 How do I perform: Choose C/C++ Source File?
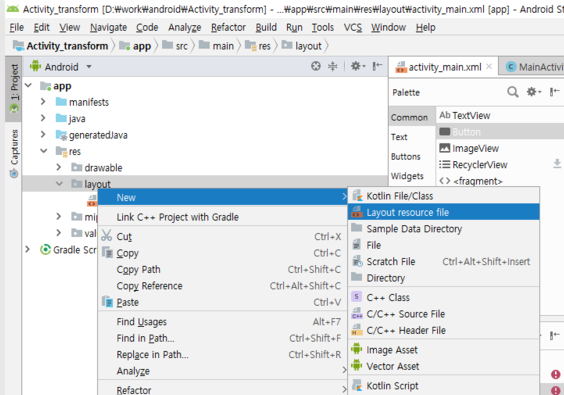click(x=444, y=314)
